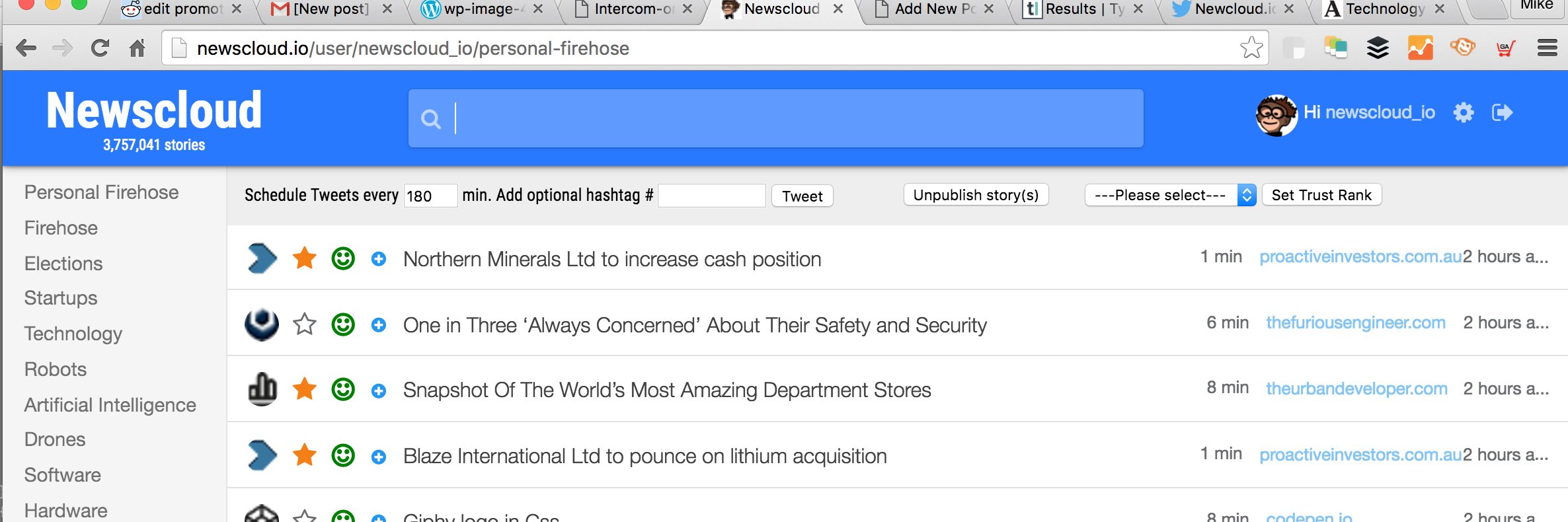Click the browser reload button
1568x522 pixels.
(x=100, y=48)
